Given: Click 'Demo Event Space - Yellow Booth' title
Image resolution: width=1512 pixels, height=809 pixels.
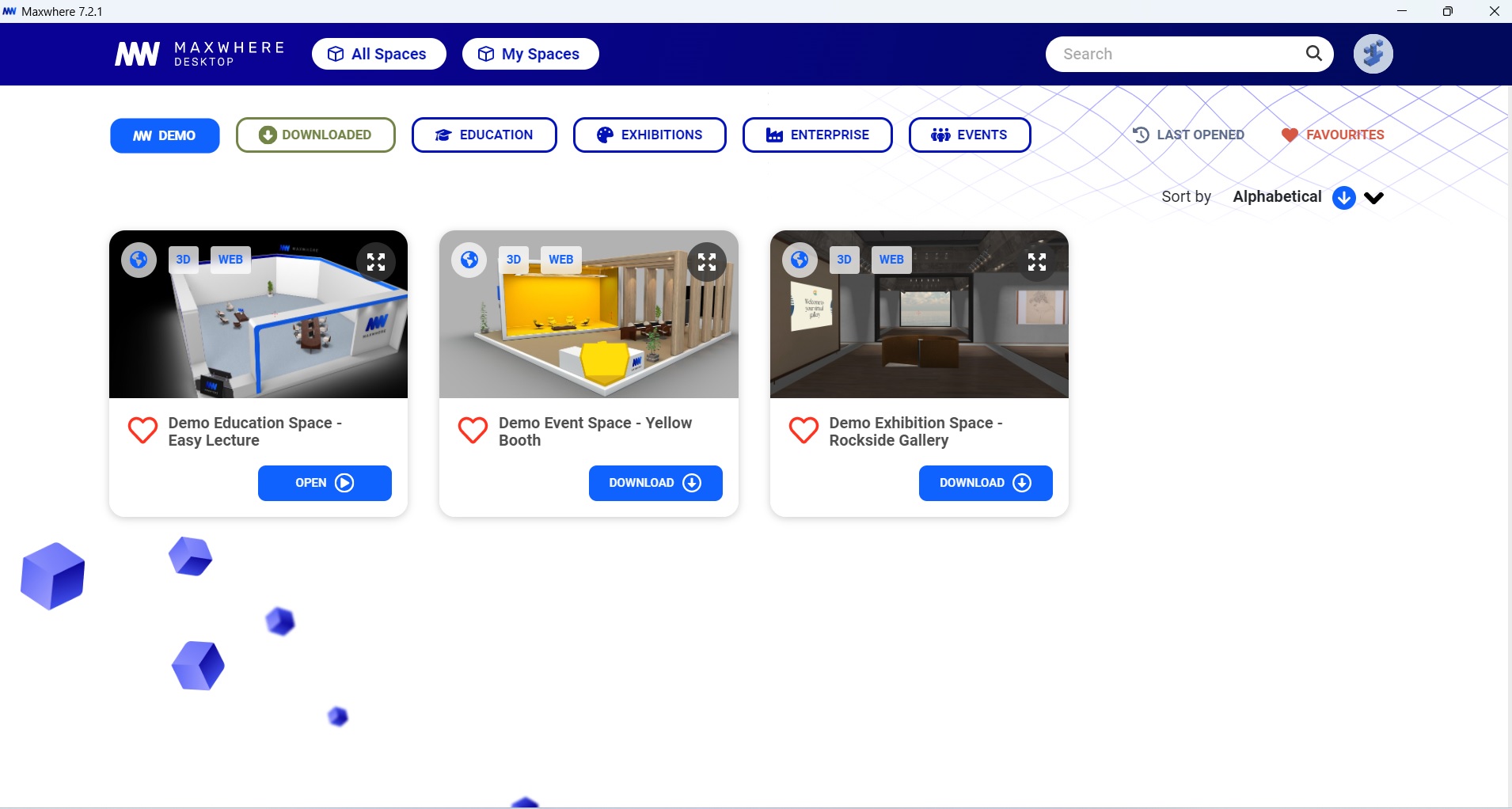Looking at the screenshot, I should click(595, 431).
